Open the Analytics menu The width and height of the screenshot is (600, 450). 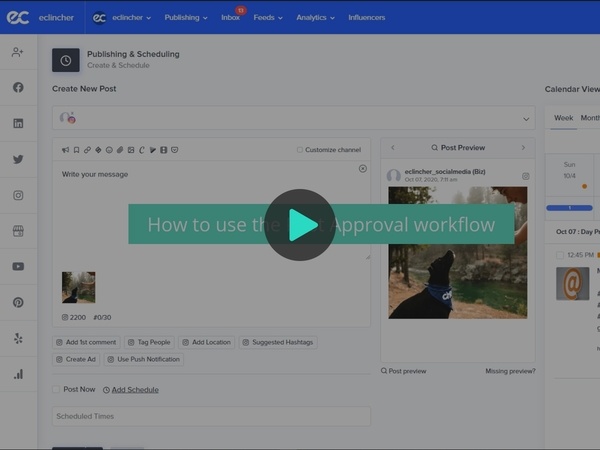315,18
